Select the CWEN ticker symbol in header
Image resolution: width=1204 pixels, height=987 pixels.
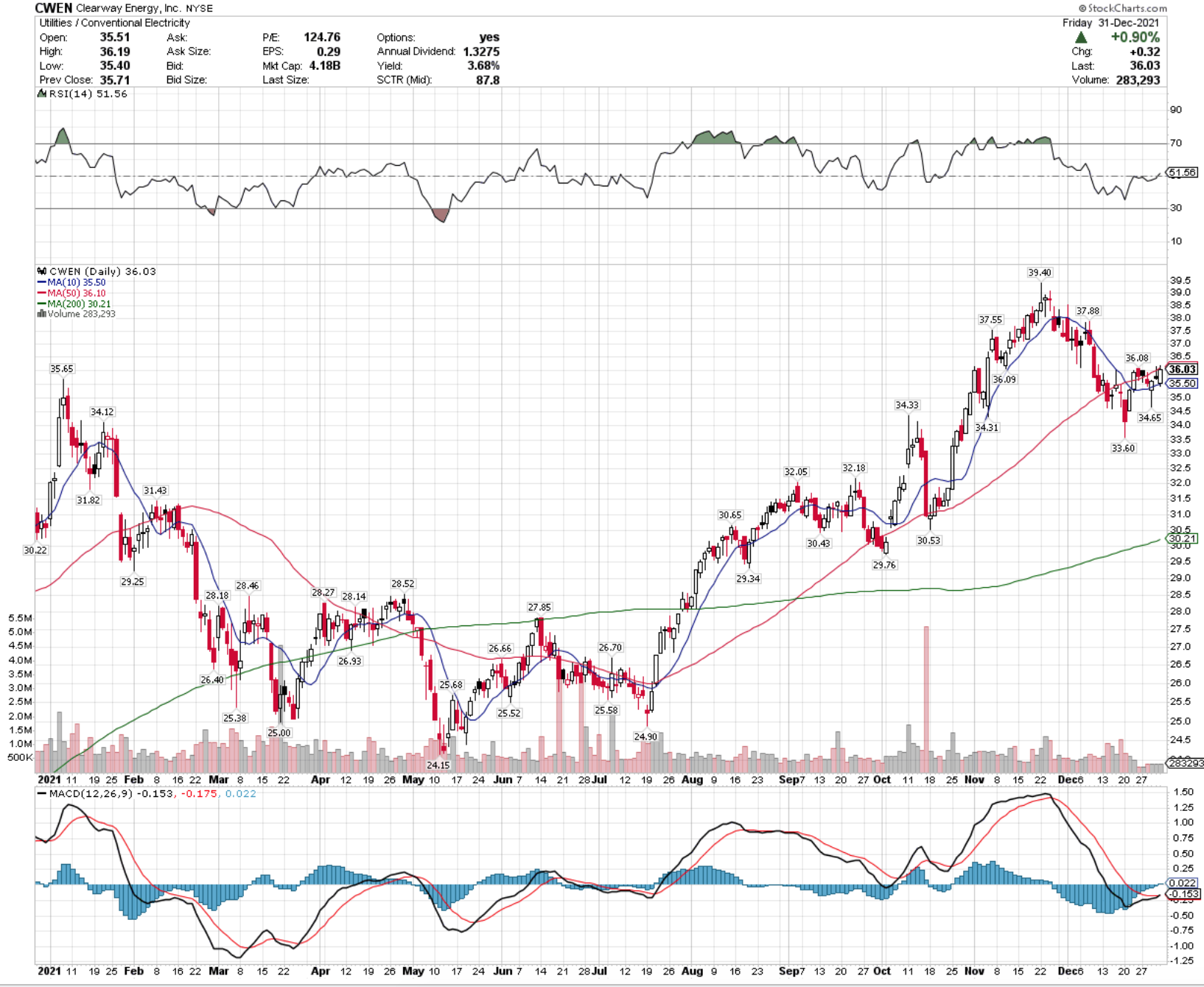[x=54, y=8]
